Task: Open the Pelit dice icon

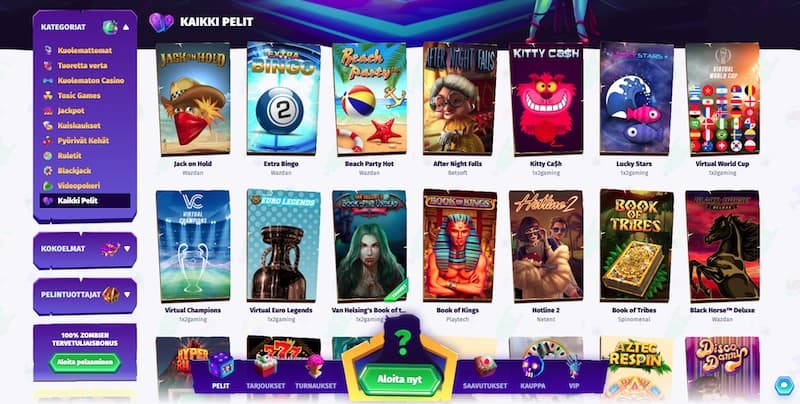Action: point(221,366)
